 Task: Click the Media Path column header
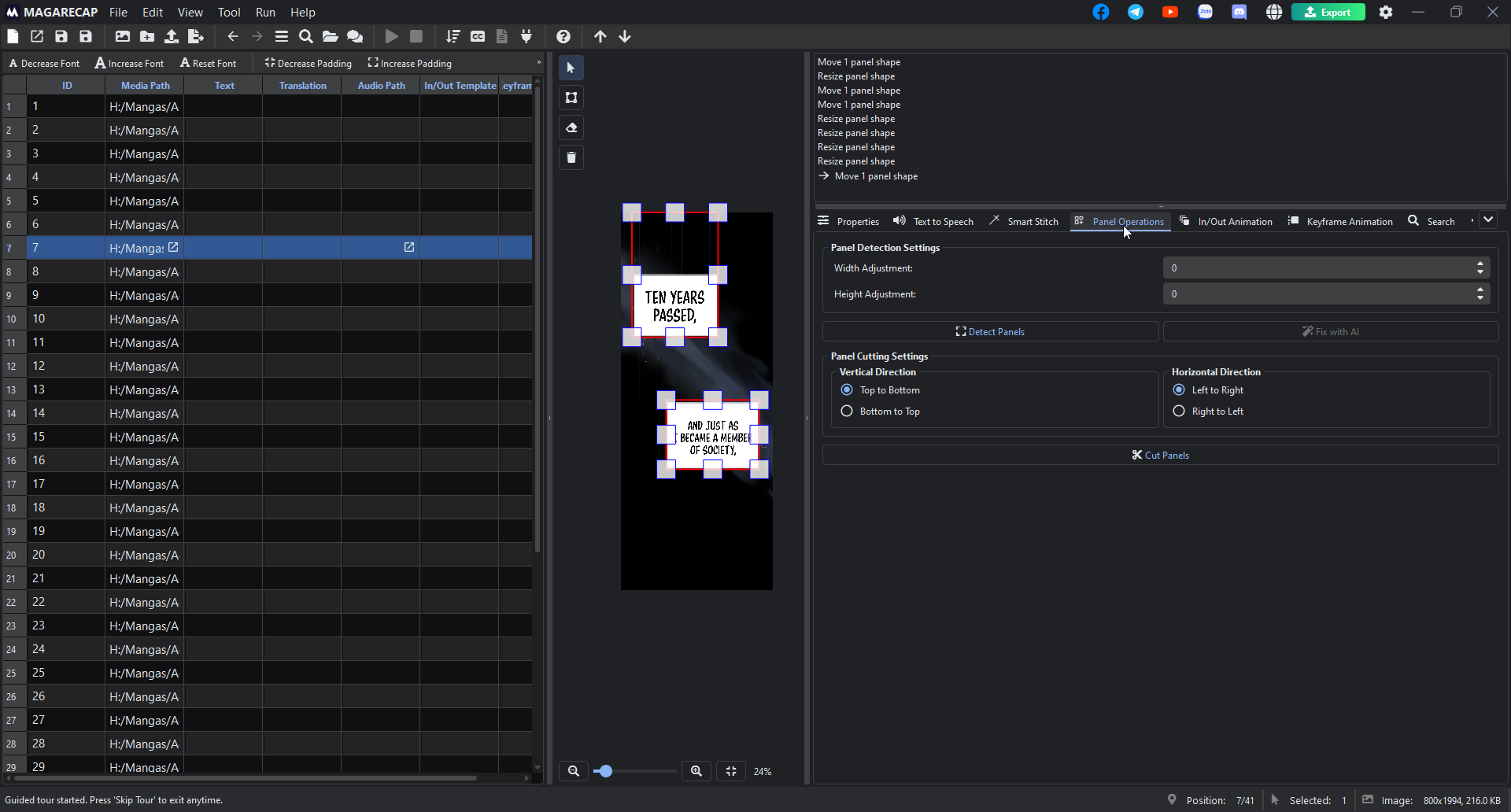pyautogui.click(x=145, y=85)
